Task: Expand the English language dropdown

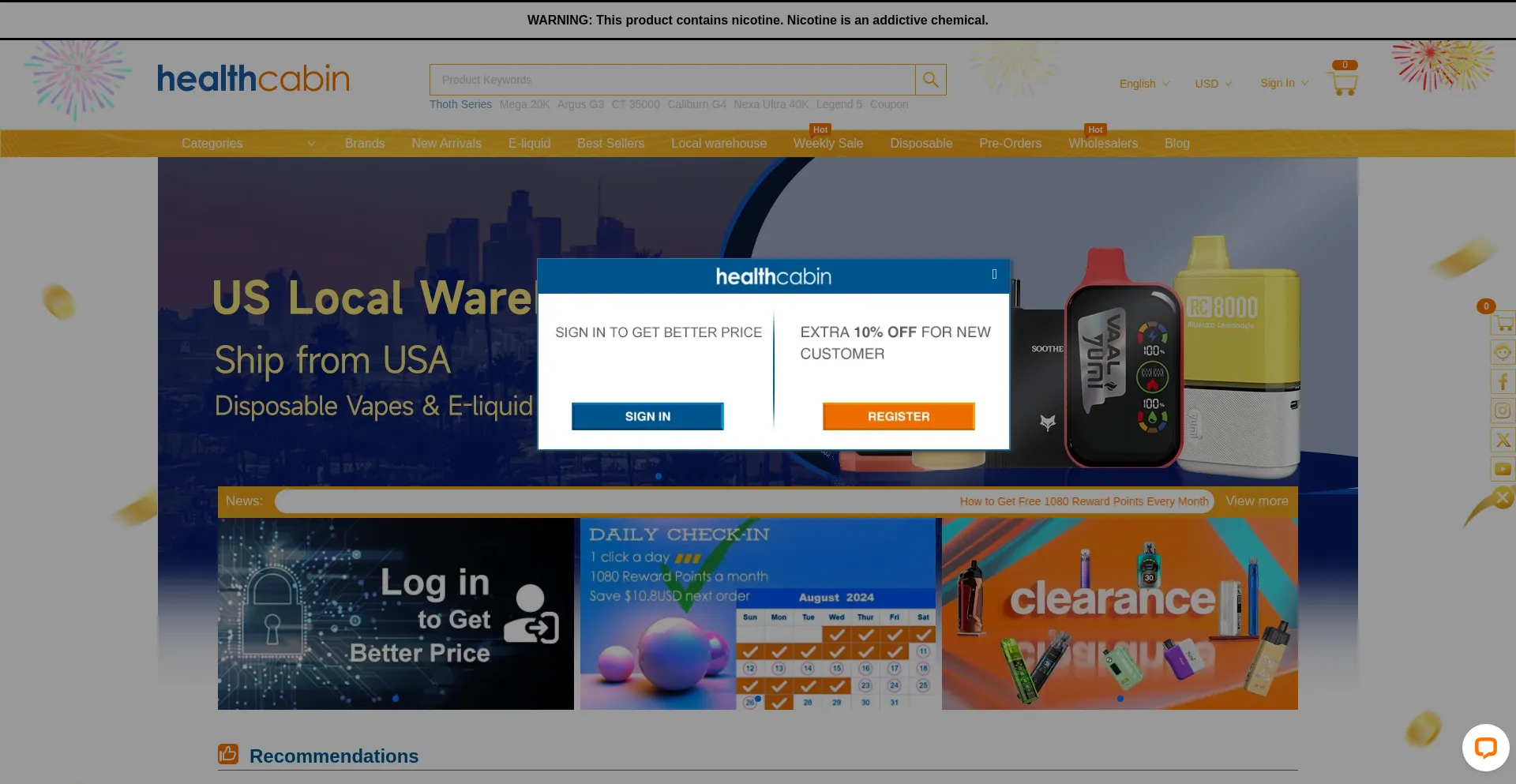Action: coord(1144,84)
